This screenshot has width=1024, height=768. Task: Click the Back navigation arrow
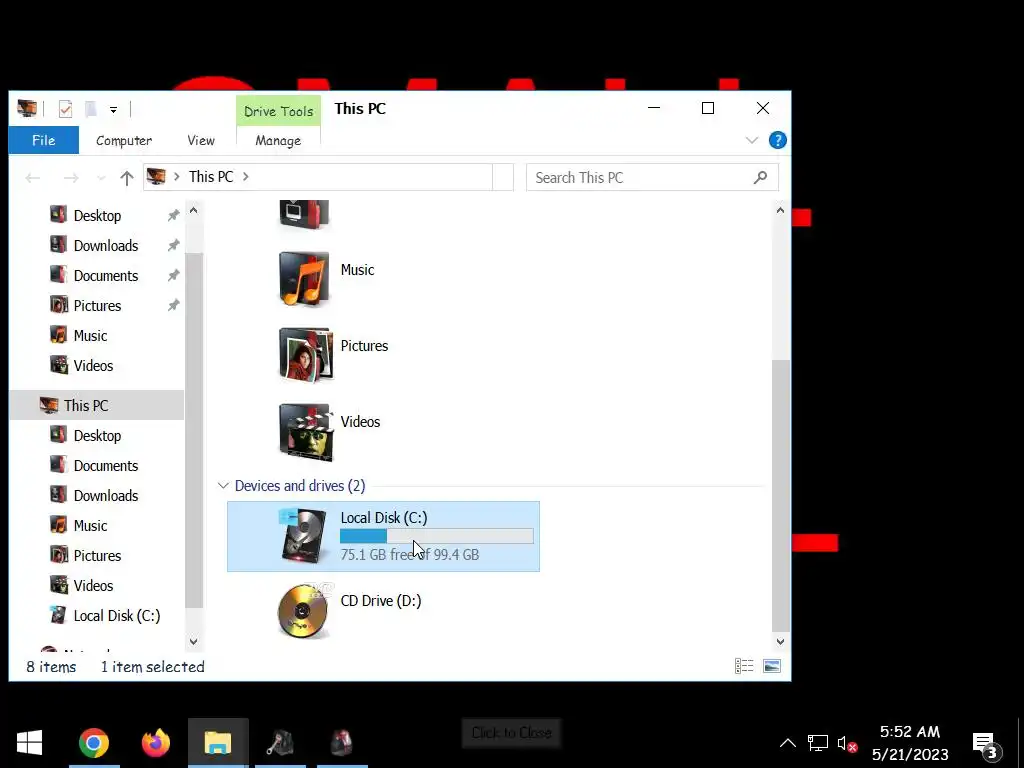(x=33, y=178)
